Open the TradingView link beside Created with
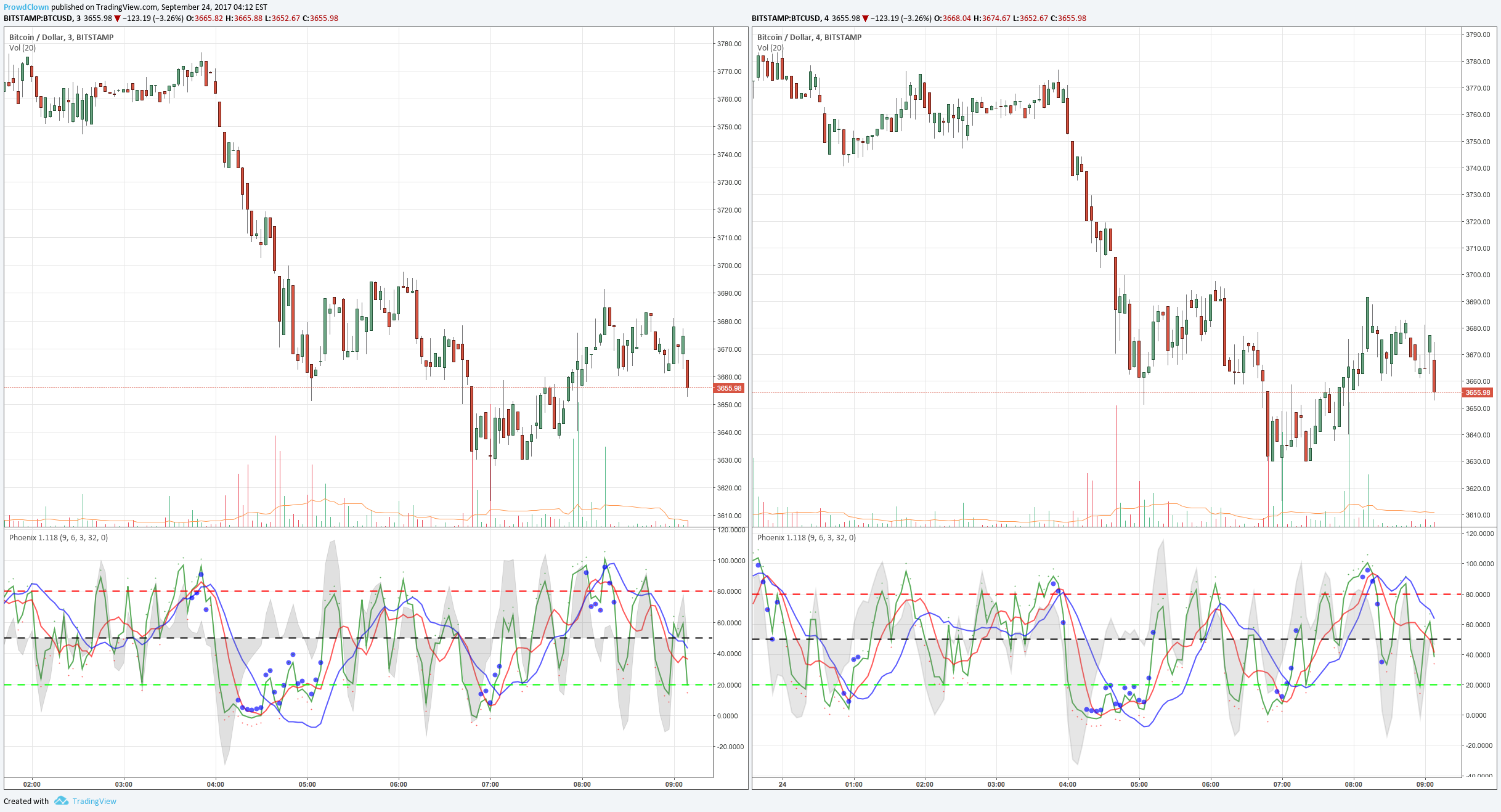The height and width of the screenshot is (812, 1501). pyautogui.click(x=94, y=801)
